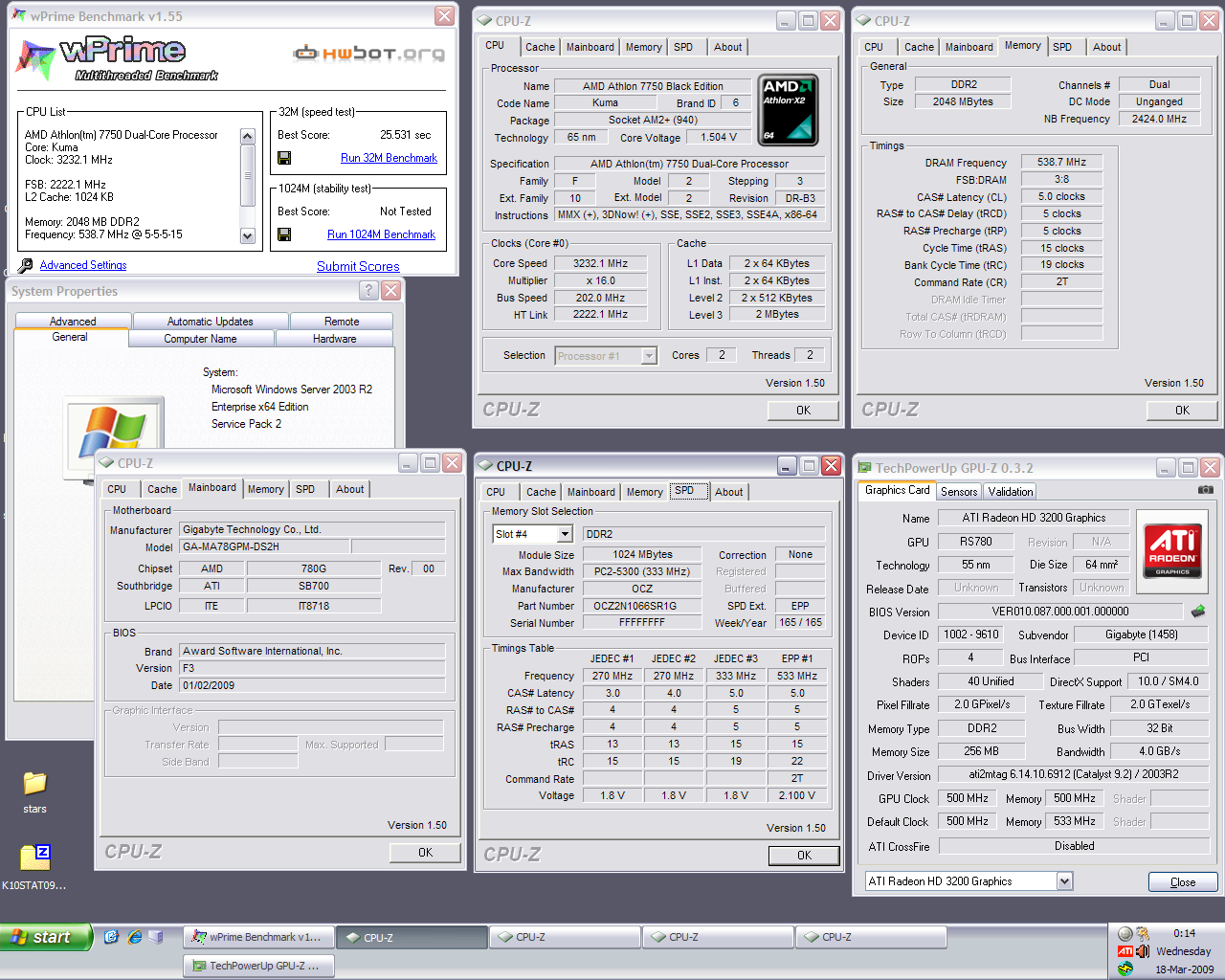Click the hwbot.org logo in wPrime
Screen dimensions: 1225x980
coord(369,53)
